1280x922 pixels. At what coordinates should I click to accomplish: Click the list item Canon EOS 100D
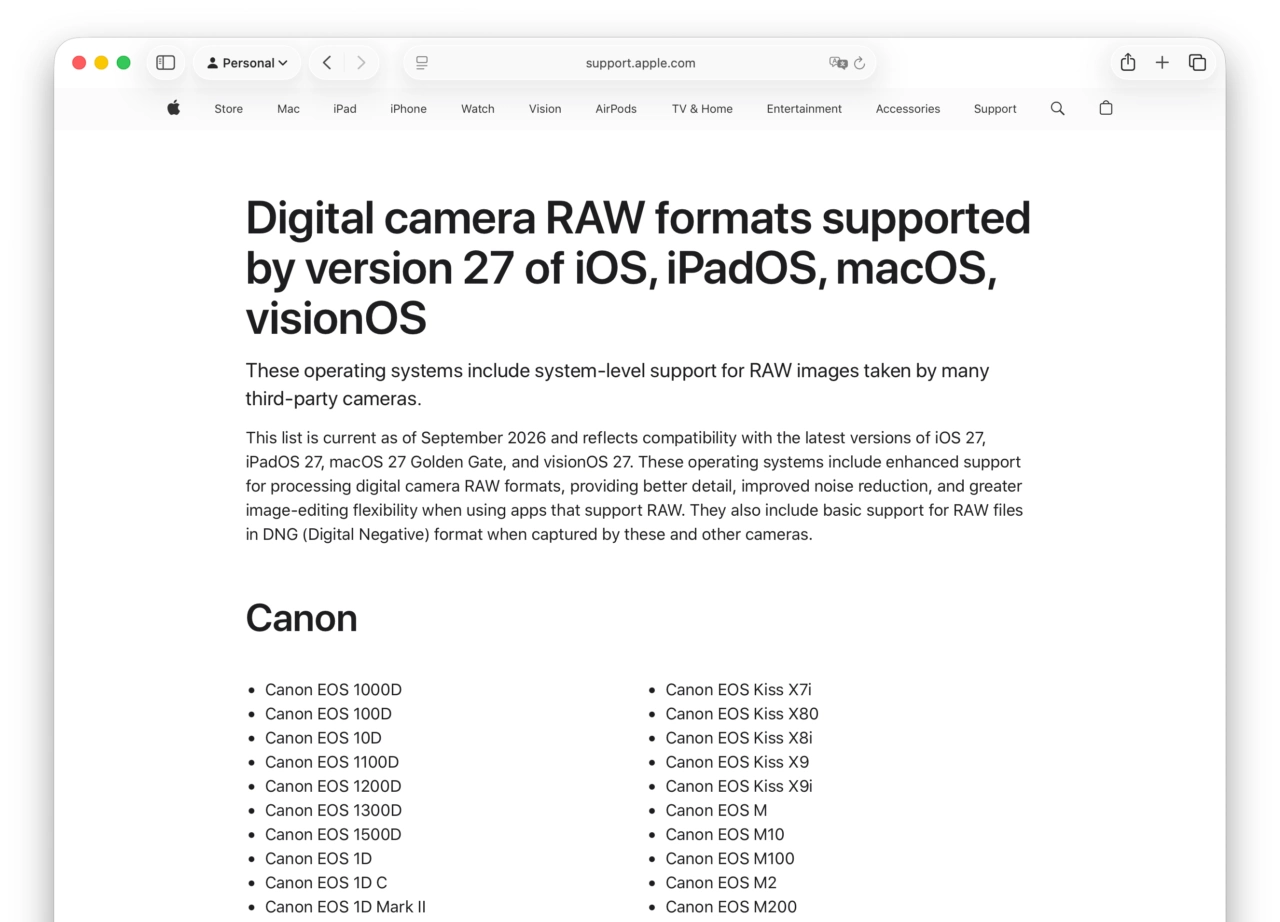[x=328, y=714]
